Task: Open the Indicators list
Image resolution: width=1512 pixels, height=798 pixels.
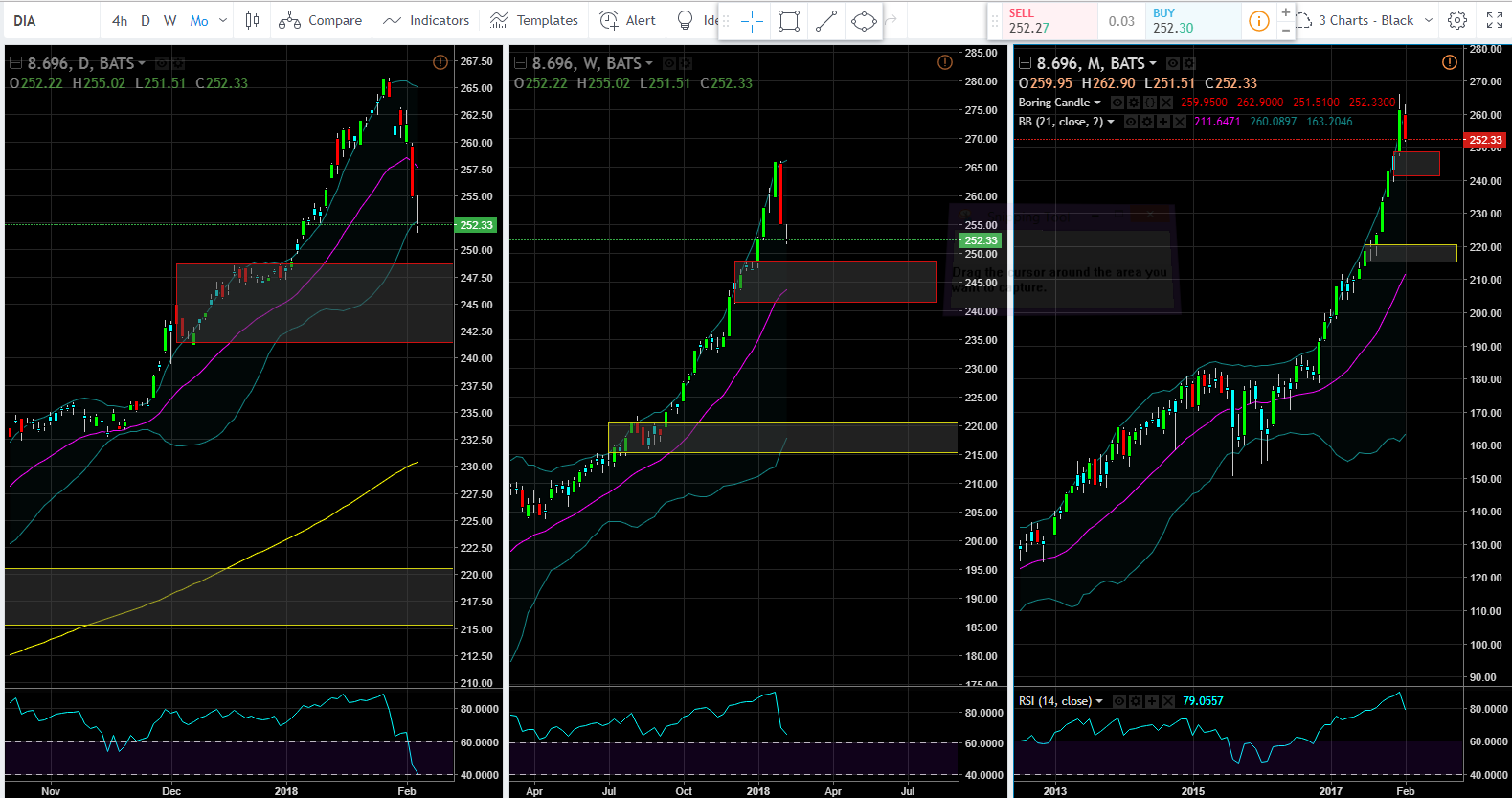Action: click(x=426, y=20)
